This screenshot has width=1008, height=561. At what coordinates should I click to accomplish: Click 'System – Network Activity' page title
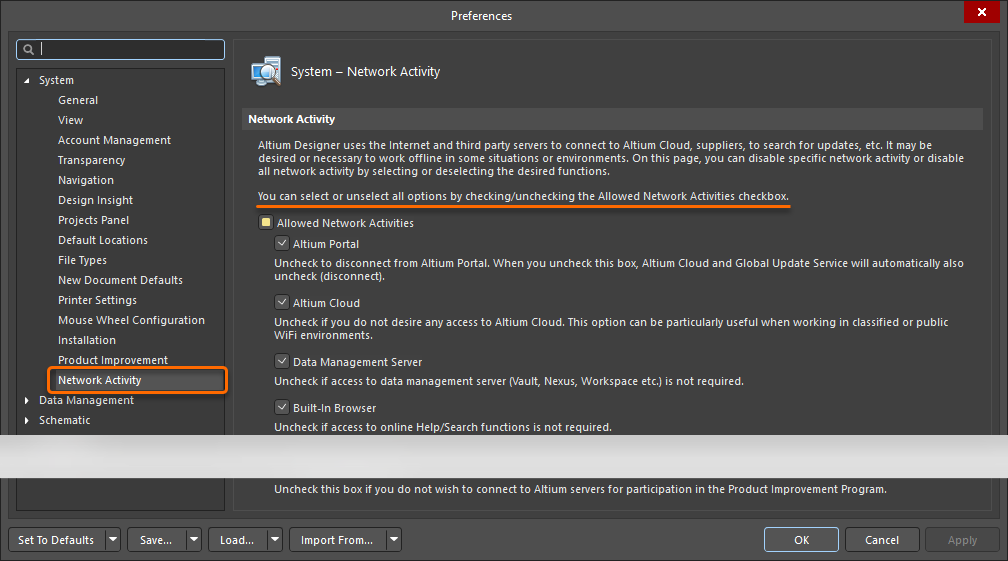[365, 71]
